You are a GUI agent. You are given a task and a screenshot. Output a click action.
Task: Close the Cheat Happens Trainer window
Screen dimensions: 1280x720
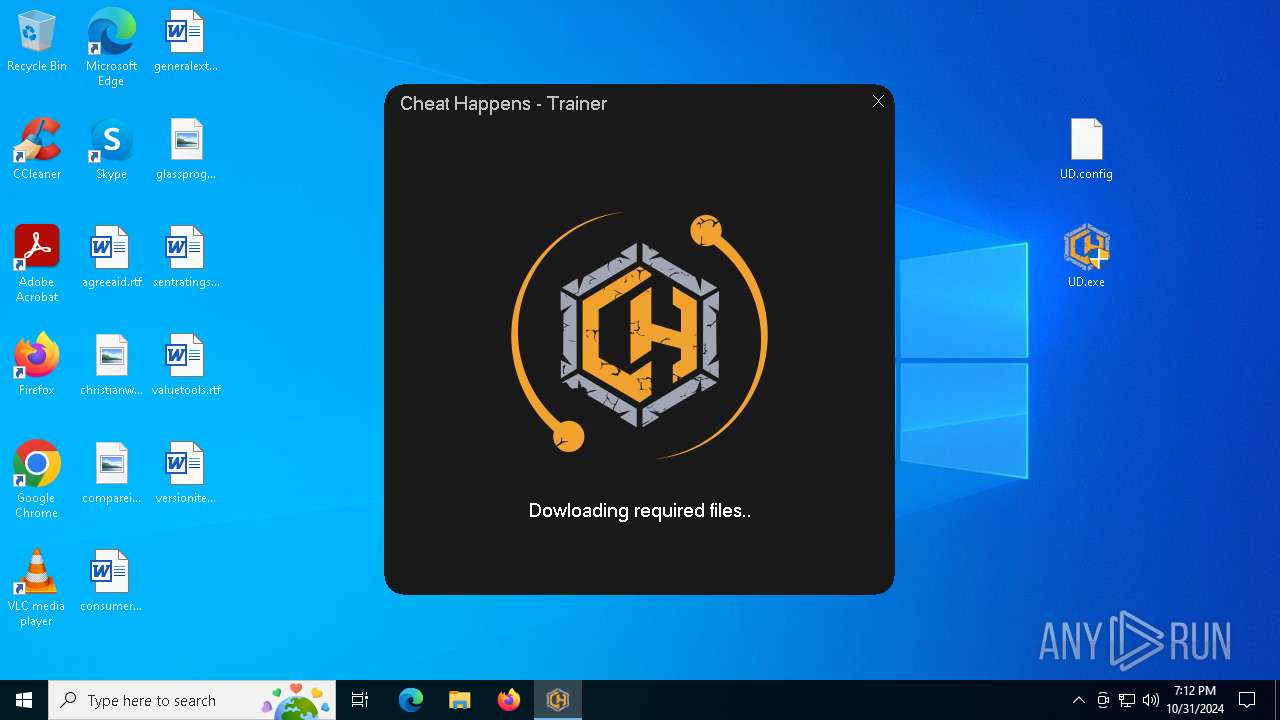(x=878, y=101)
